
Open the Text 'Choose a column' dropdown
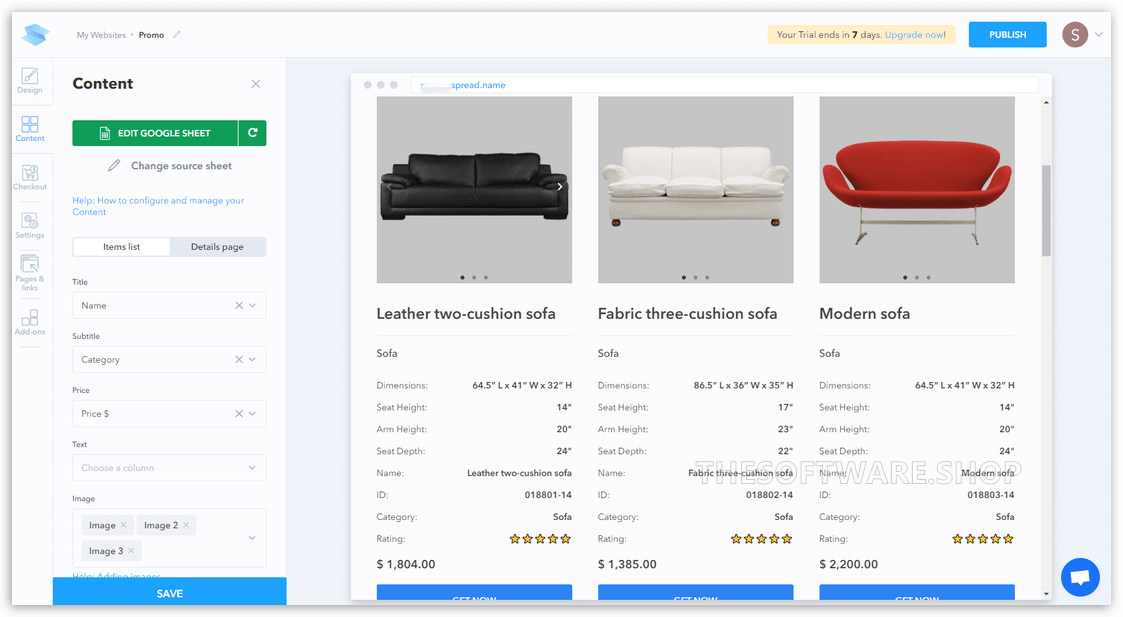[169, 468]
